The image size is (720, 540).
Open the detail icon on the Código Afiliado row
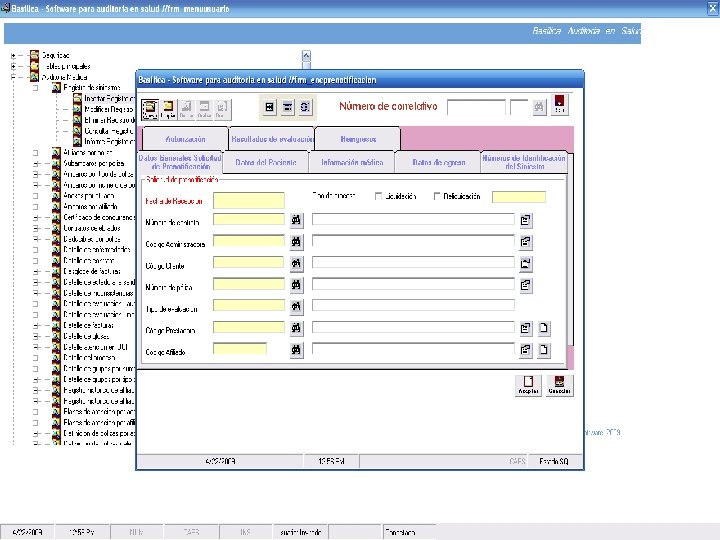[x=526, y=350]
